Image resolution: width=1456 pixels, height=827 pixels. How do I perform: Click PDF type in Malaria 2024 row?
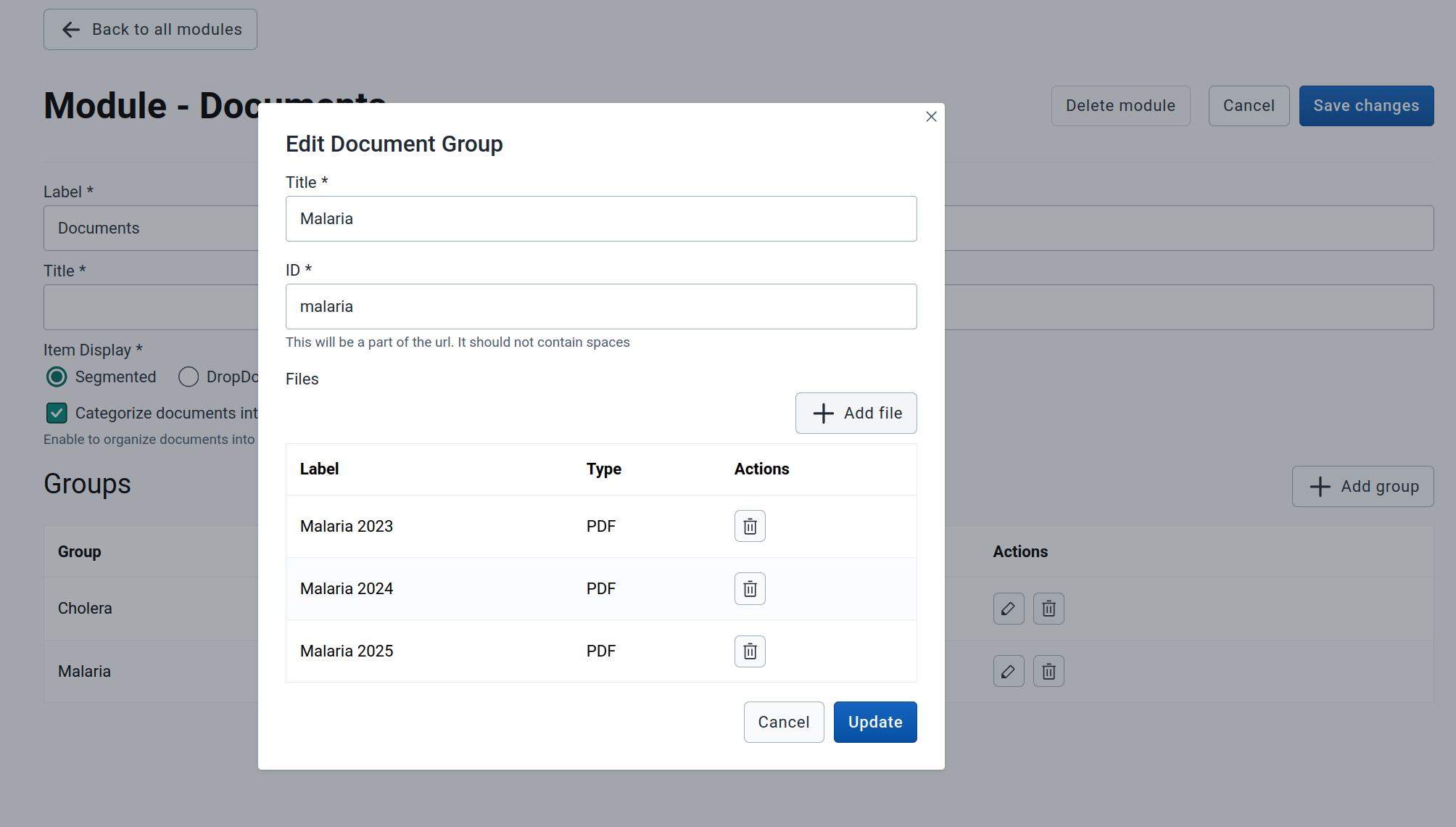(601, 588)
